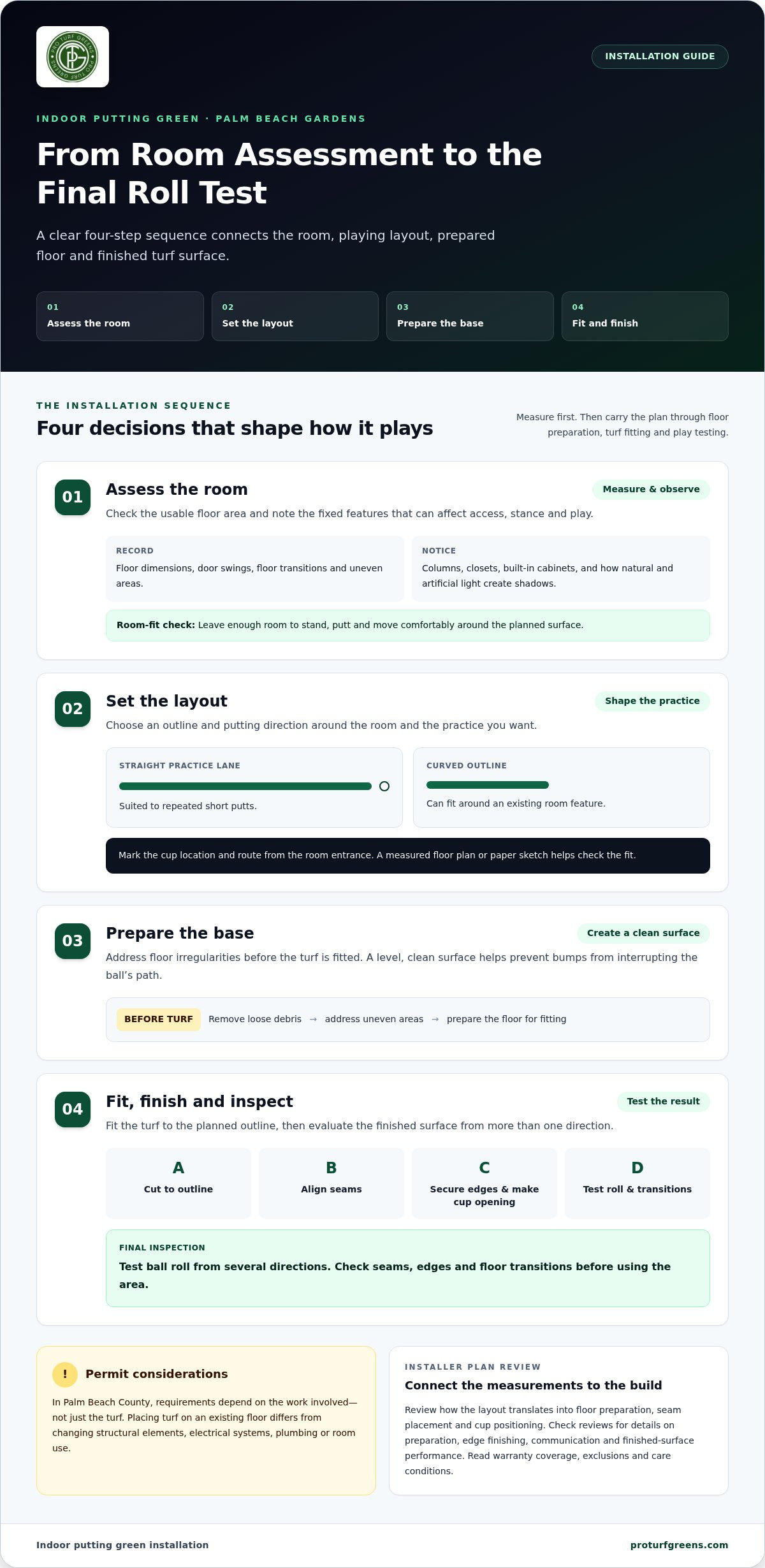
Task: Click the letter A Cut to outline tile
Action: point(178,1183)
